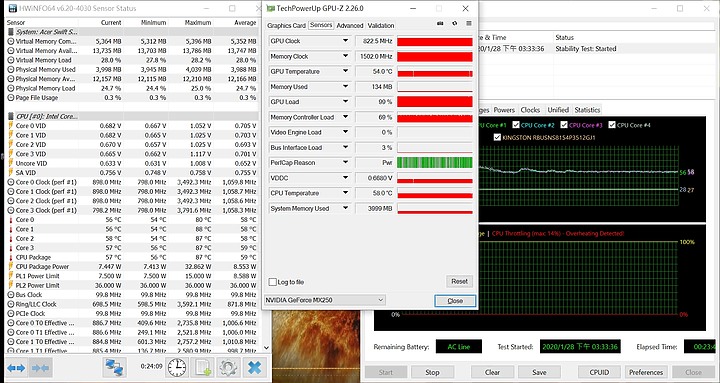Click the blue X close icon in HWiNFO toolbar
Screen dimensions: 720x383
pyautogui.click(x=254, y=367)
